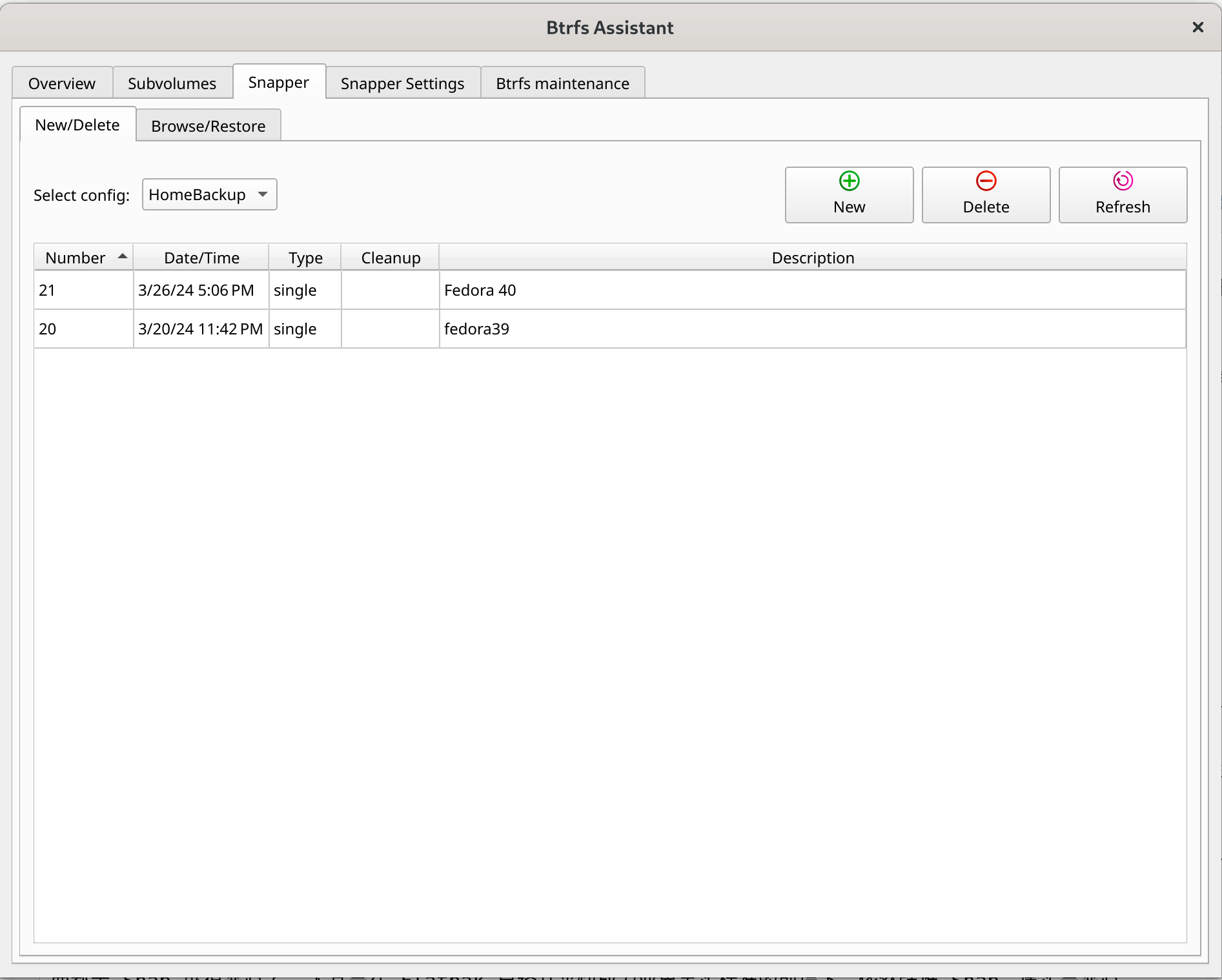Close the Btrfs Assistant window

click(1198, 27)
